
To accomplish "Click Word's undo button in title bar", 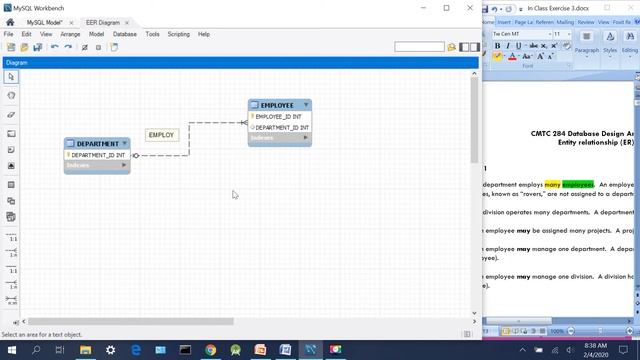I will coord(495,9).
